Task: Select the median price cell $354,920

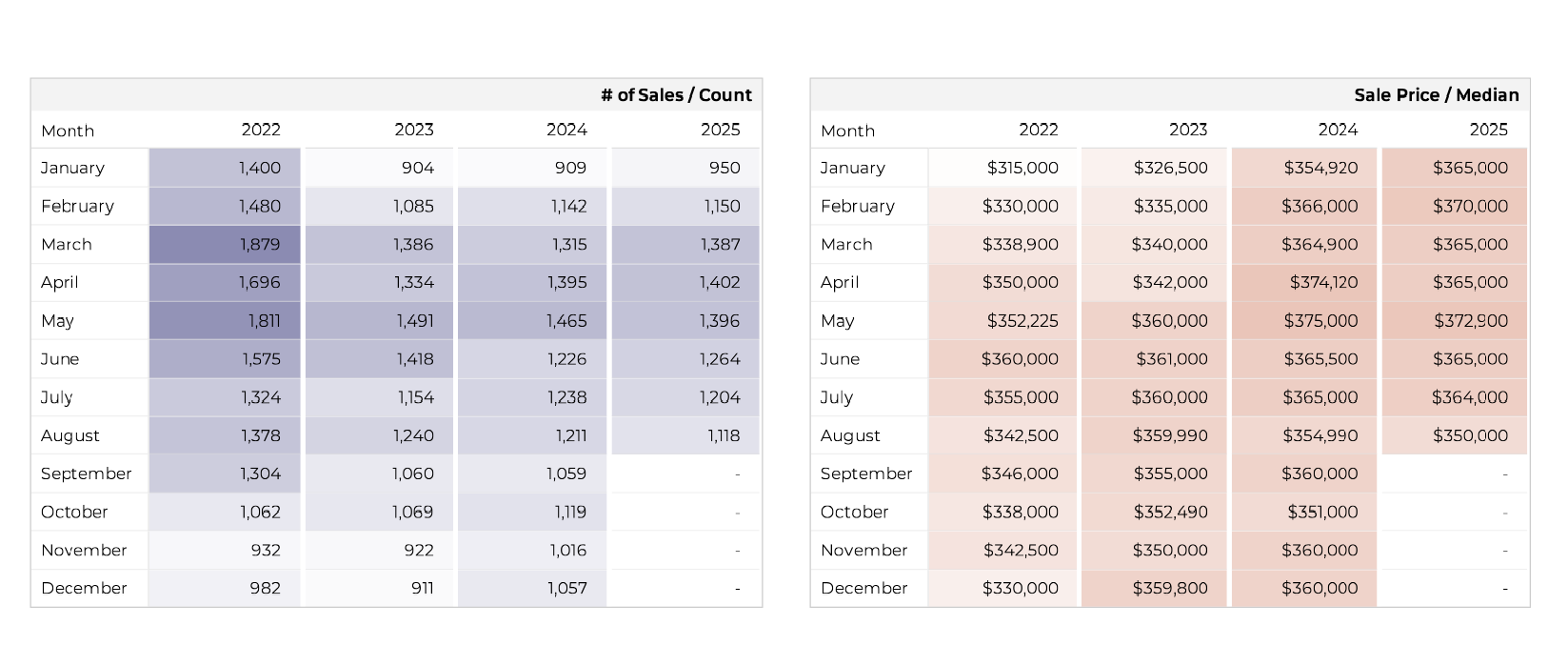Action: point(1304,168)
